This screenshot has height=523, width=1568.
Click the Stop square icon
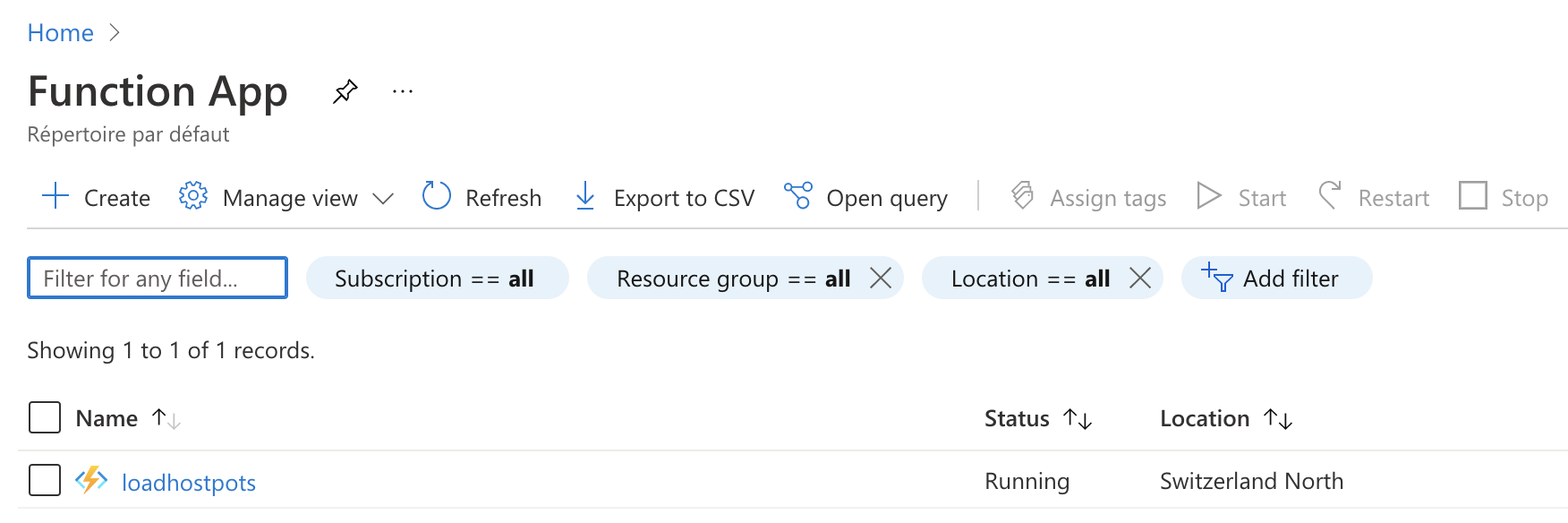click(x=1473, y=195)
